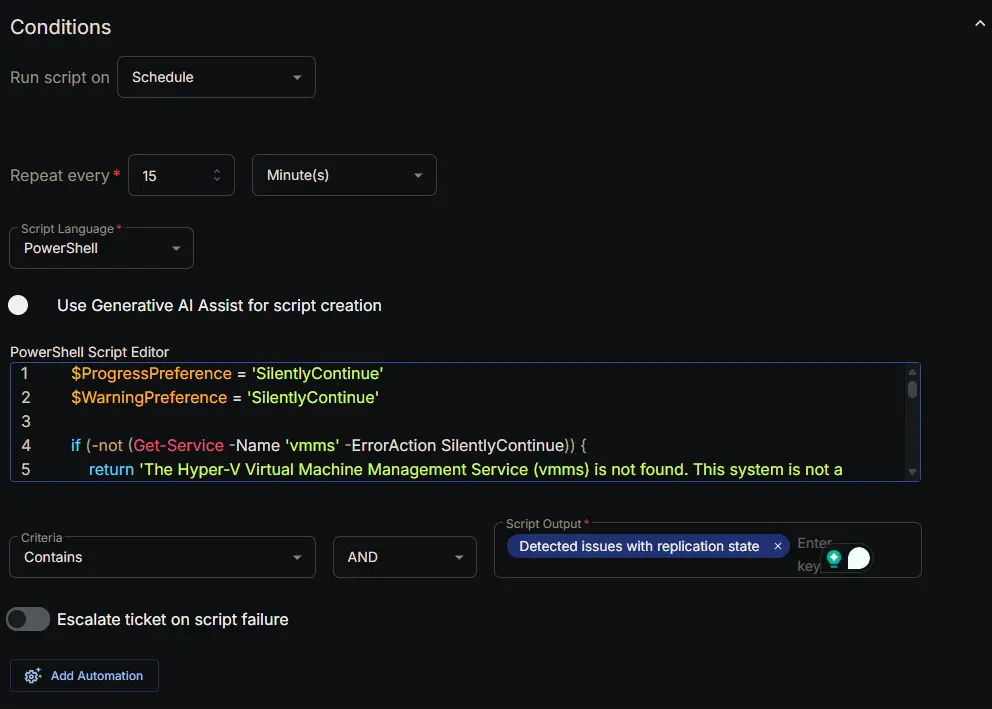Open the AND operator dropdown
Screen dimensions: 992x709
point(405,557)
